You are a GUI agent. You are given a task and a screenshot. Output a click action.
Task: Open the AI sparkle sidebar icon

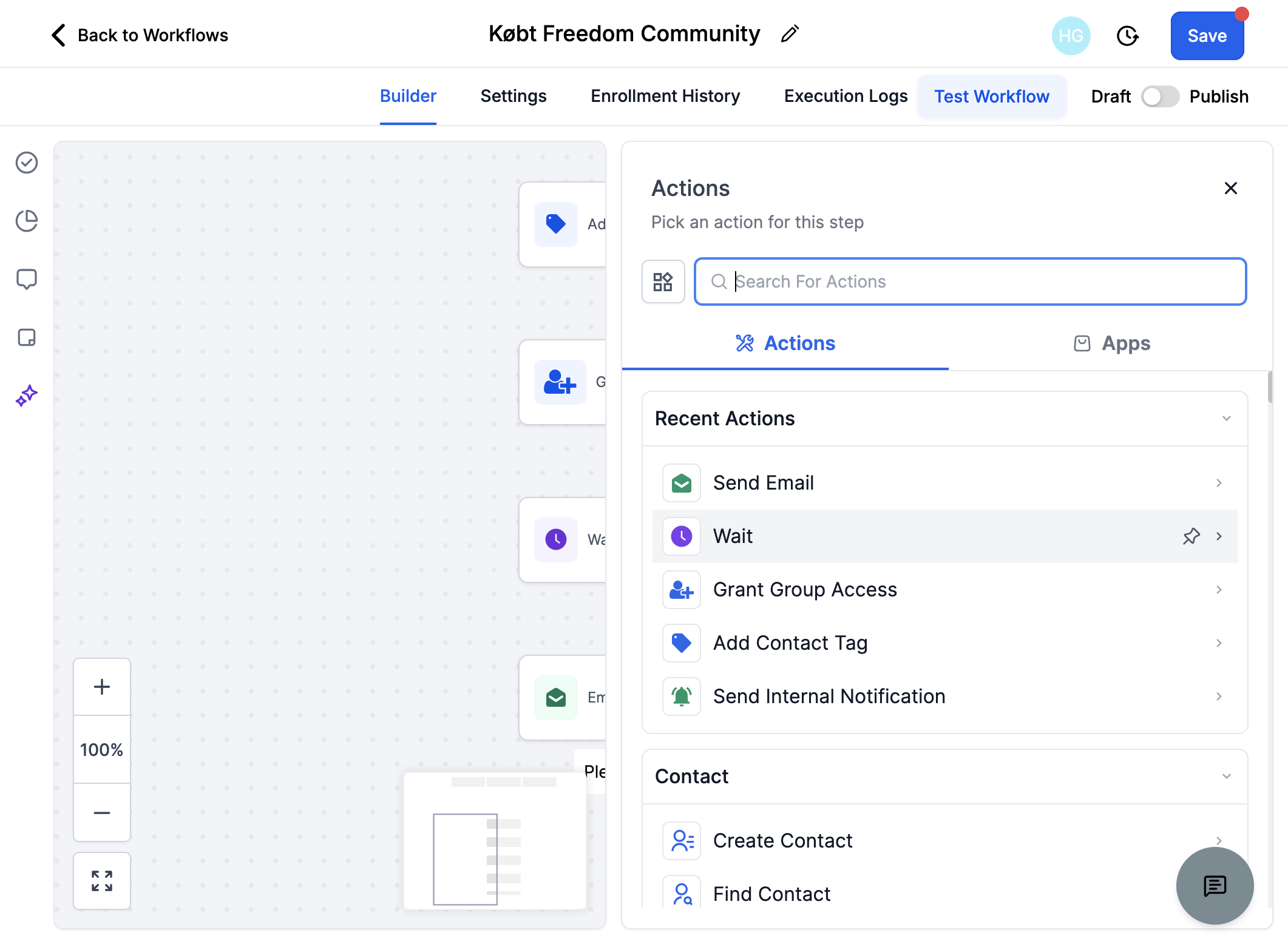(x=27, y=396)
